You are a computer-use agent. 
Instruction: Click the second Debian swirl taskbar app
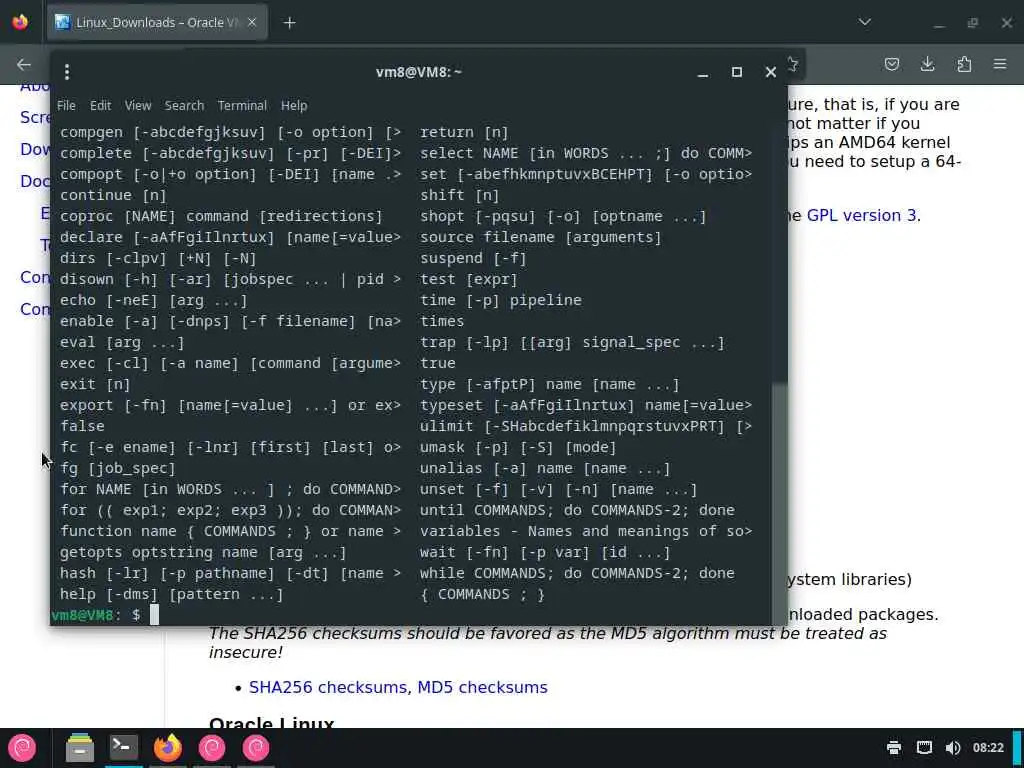tap(255, 748)
